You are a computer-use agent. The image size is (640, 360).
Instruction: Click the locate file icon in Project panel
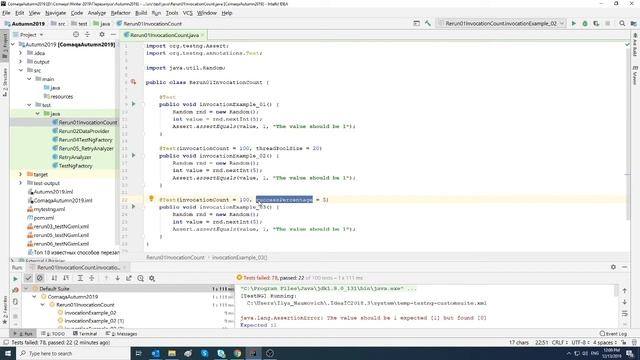coord(76,35)
